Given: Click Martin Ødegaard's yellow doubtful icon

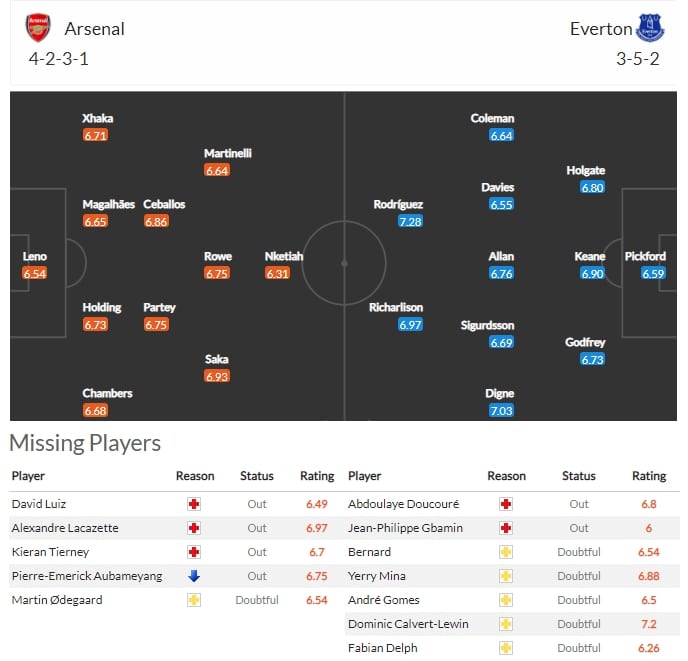Looking at the screenshot, I should [194, 600].
